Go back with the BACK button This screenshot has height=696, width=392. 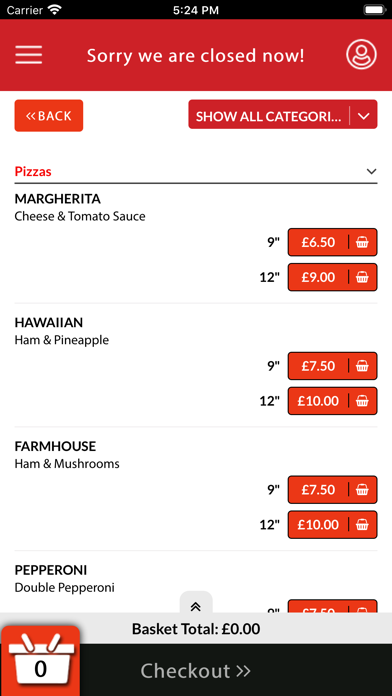(x=49, y=115)
